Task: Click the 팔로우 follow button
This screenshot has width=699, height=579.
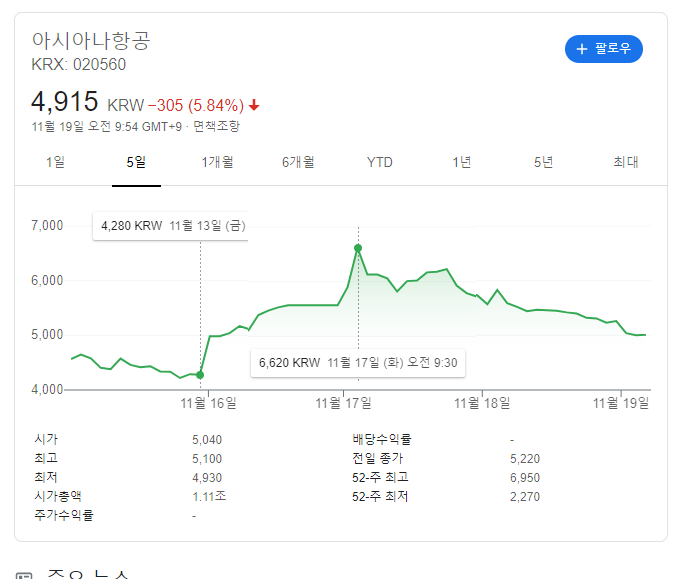Action: click(604, 49)
